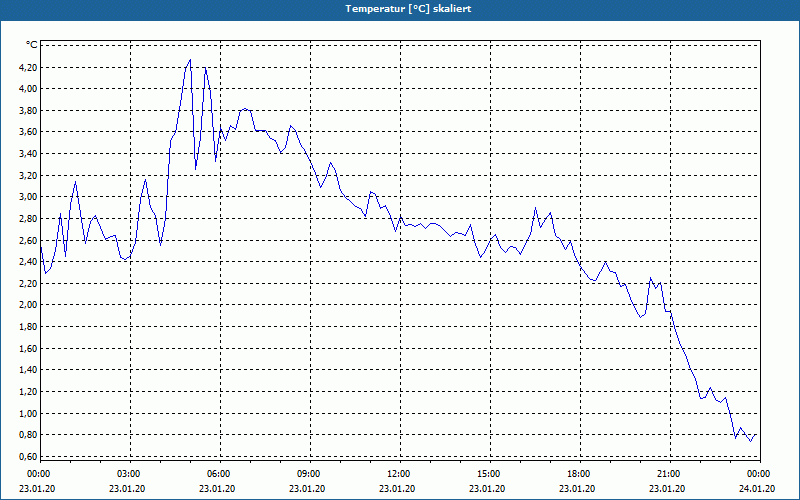Click the '°C' unit label on the y-axis
Screen dimensions: 800x500
(31, 45)
